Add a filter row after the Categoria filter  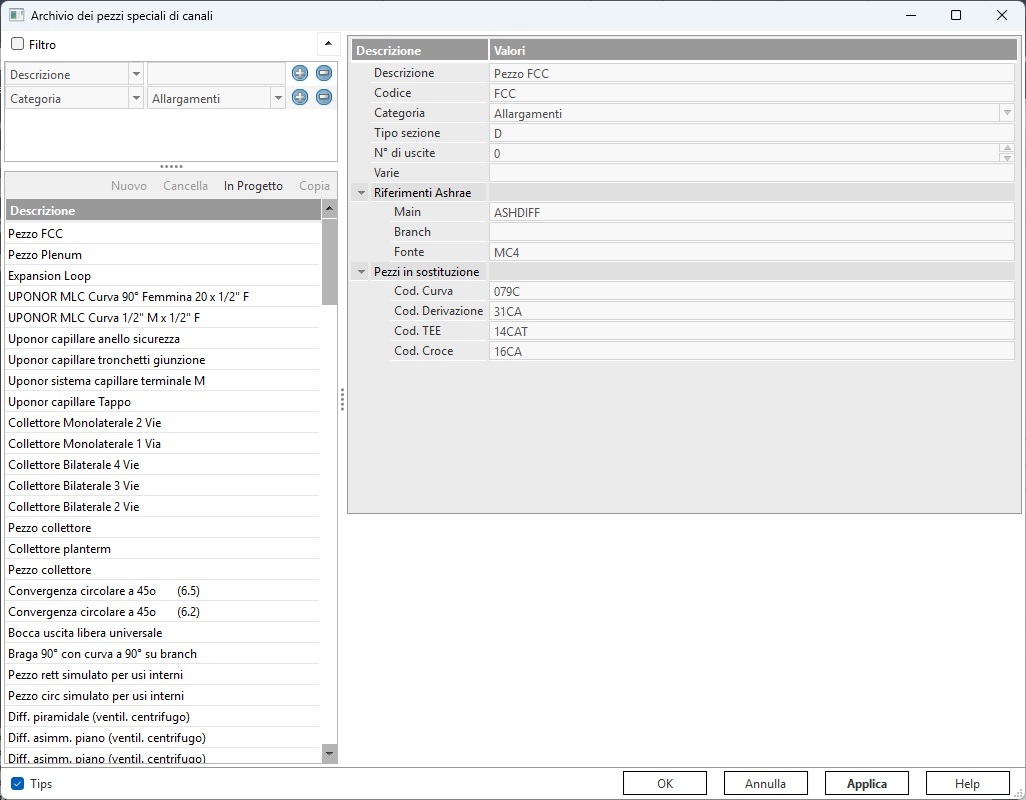[x=299, y=97]
